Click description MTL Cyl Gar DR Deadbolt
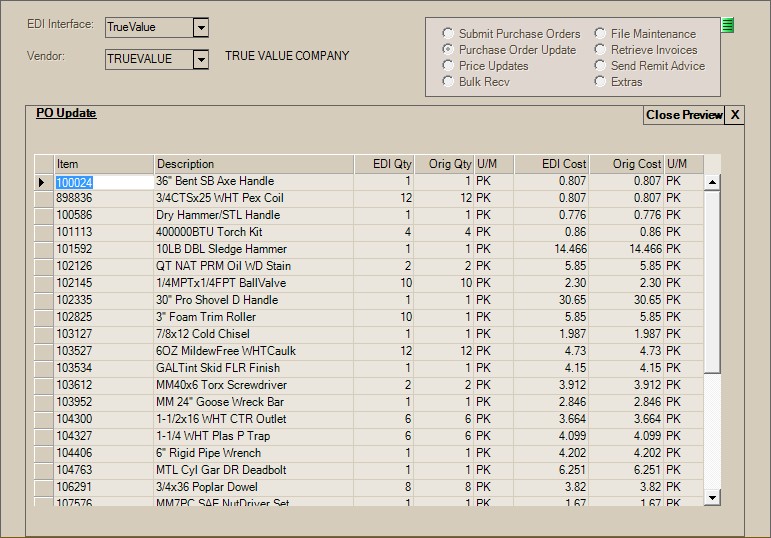The width and height of the screenshot is (771, 538). (221, 470)
